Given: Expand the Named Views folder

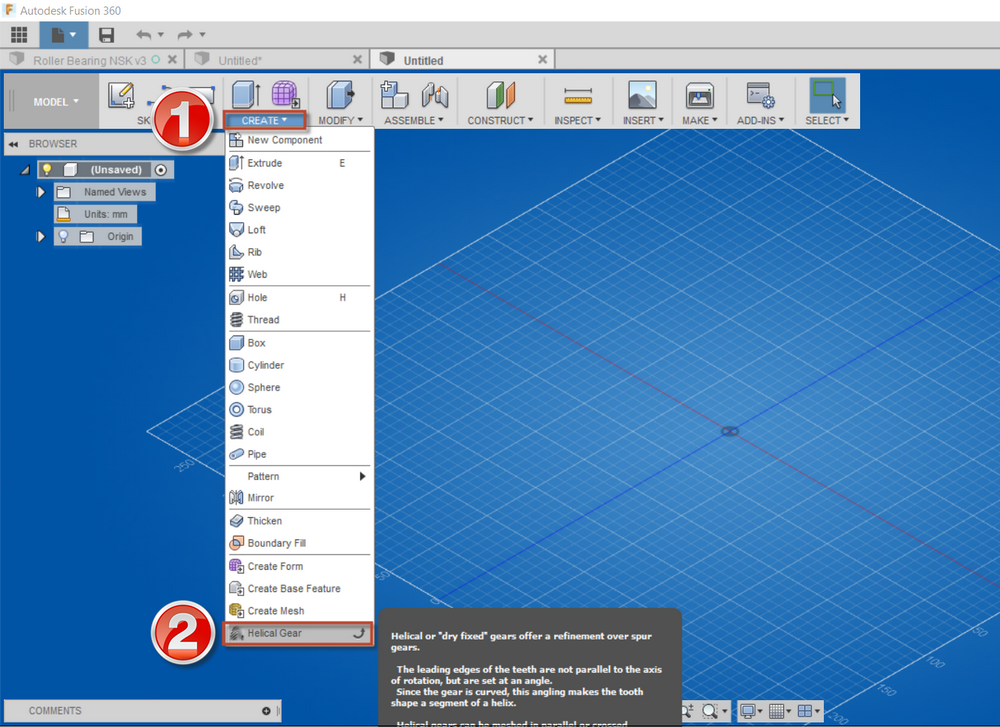Looking at the screenshot, I should 40,191.
